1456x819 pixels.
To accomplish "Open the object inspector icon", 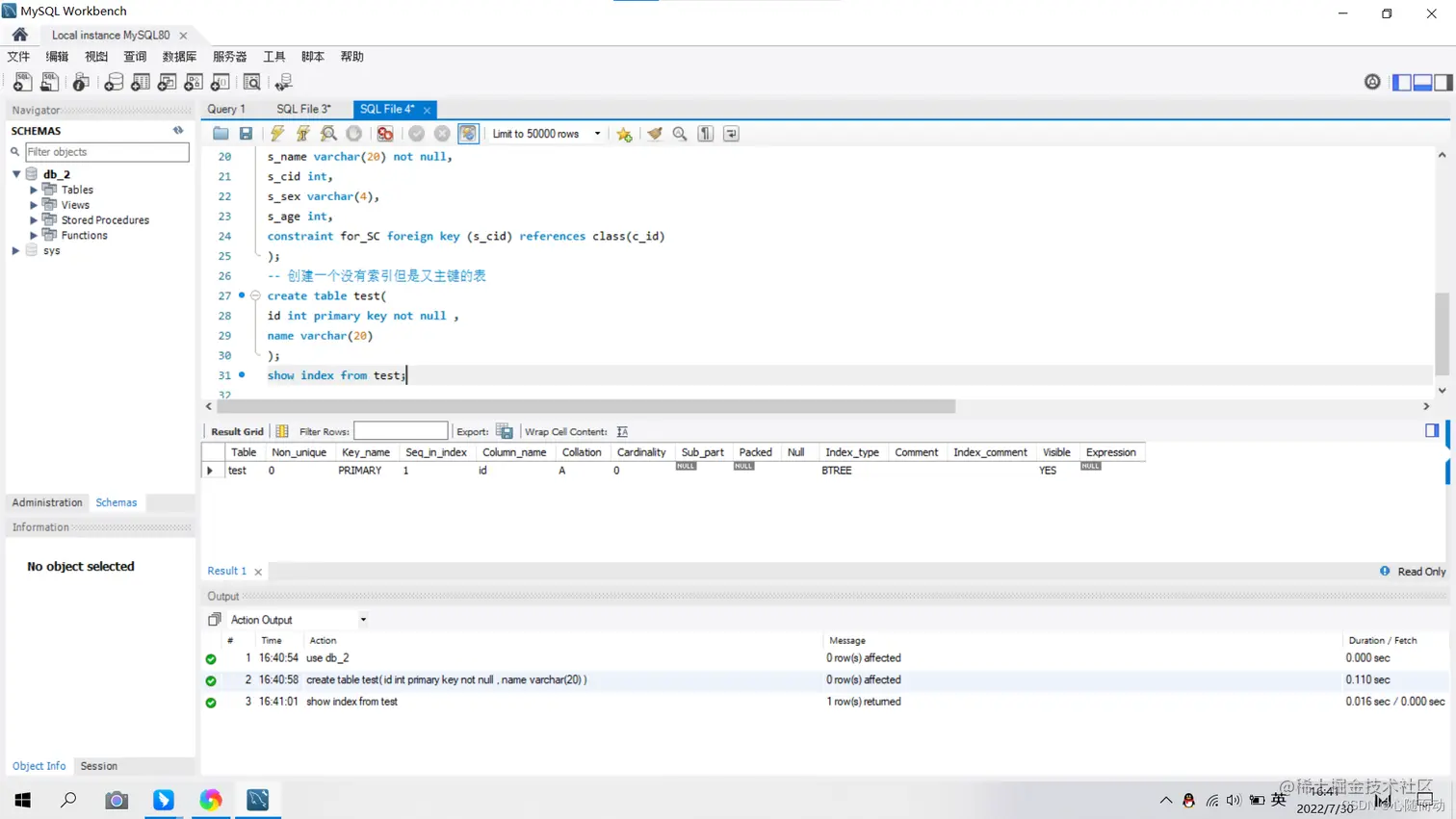I will pos(81,82).
